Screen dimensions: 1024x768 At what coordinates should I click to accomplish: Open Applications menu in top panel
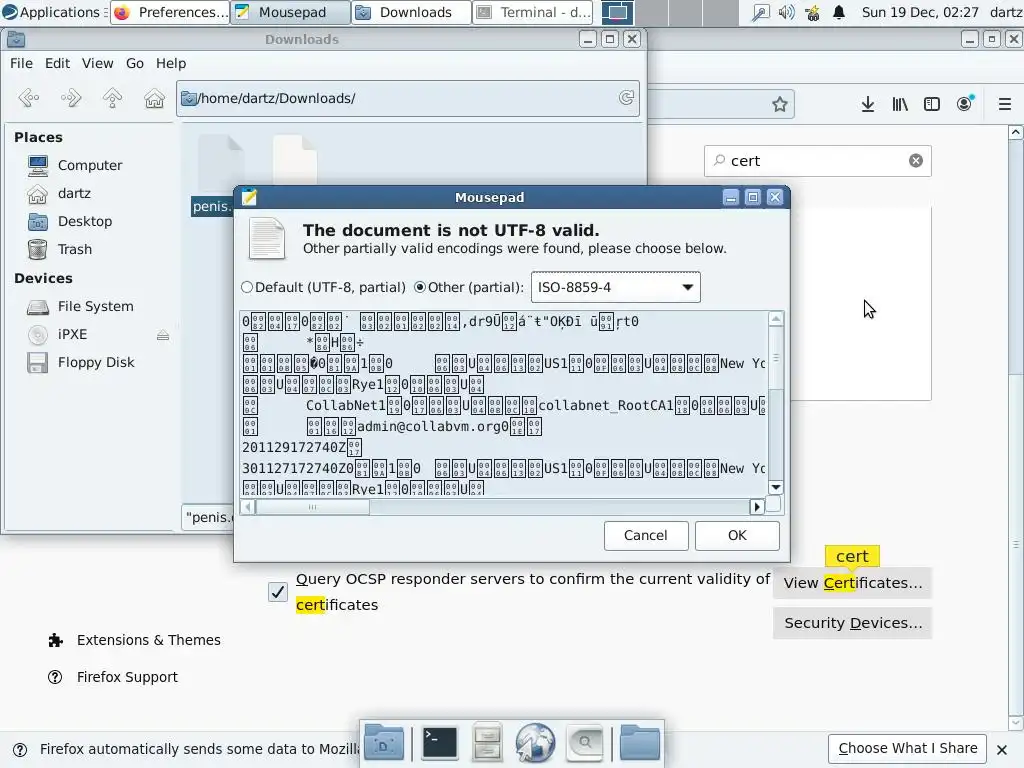pyautogui.click(x=52, y=12)
